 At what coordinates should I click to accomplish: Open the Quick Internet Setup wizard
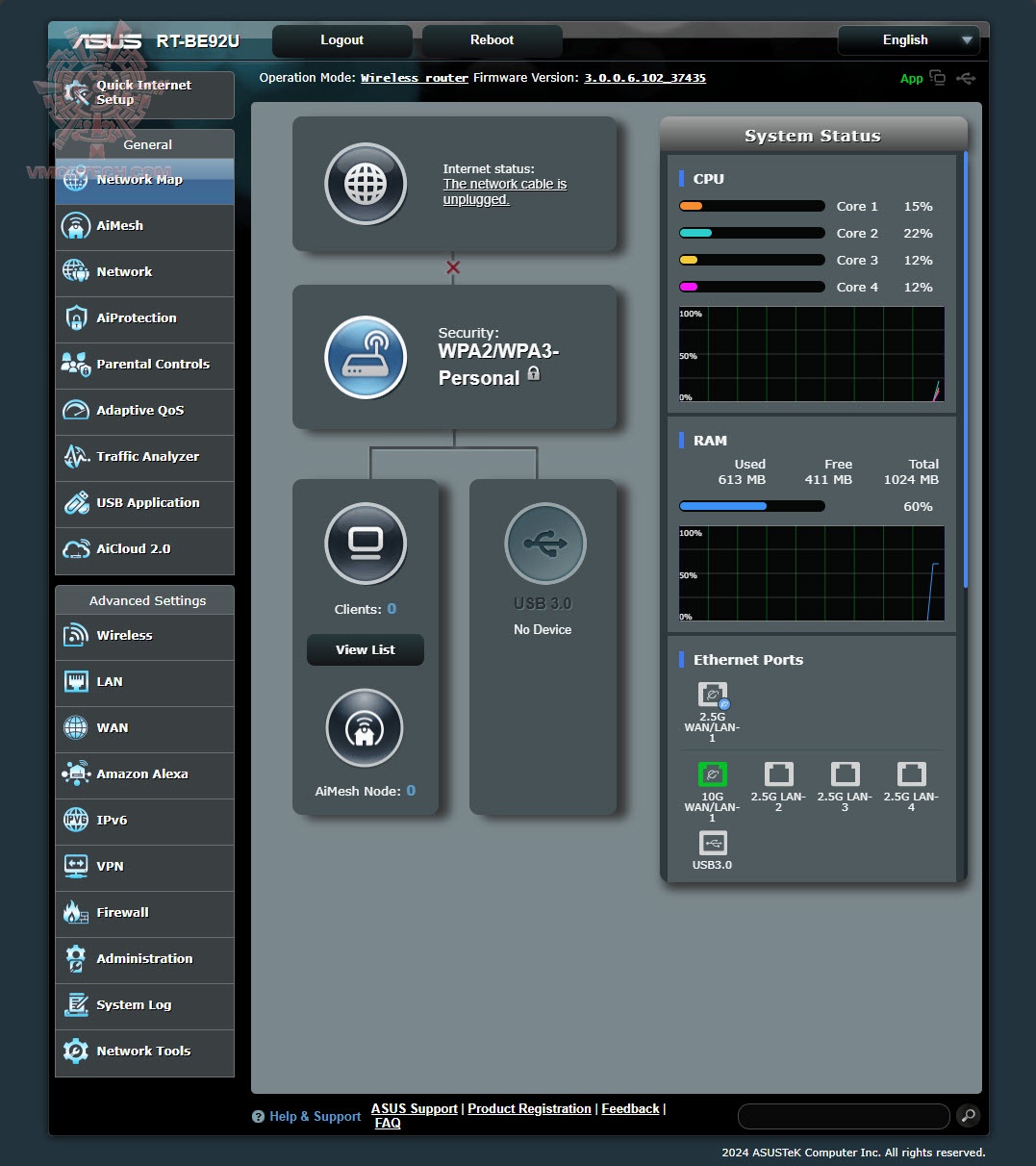144,94
